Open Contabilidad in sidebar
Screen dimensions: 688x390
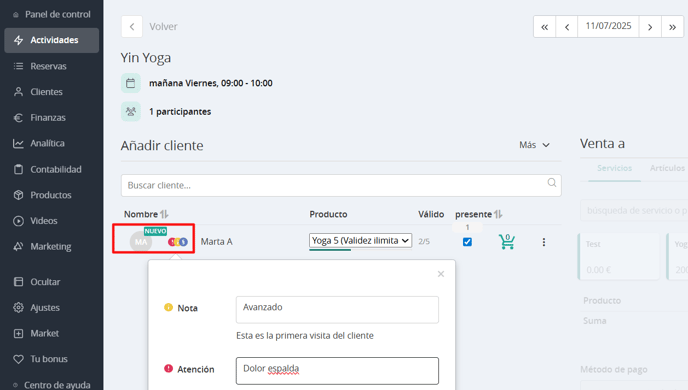[x=56, y=169]
